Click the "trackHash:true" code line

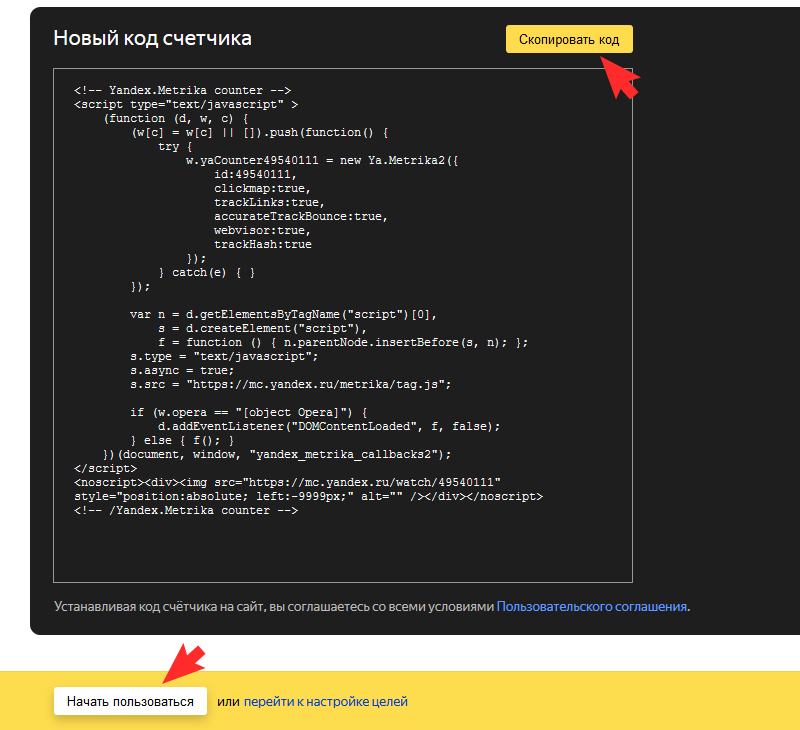263,244
